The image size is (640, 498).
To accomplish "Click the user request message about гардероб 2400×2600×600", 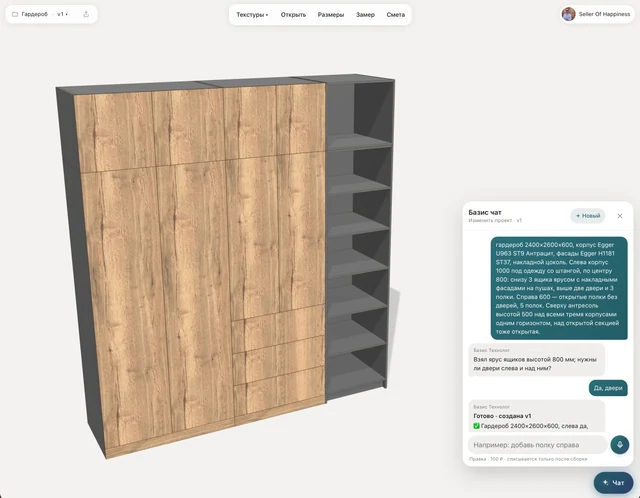I will click(x=559, y=288).
